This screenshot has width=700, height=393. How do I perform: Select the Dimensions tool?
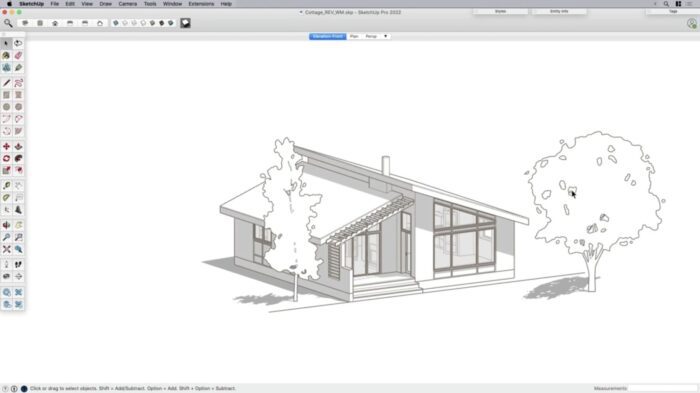click(x=18, y=186)
